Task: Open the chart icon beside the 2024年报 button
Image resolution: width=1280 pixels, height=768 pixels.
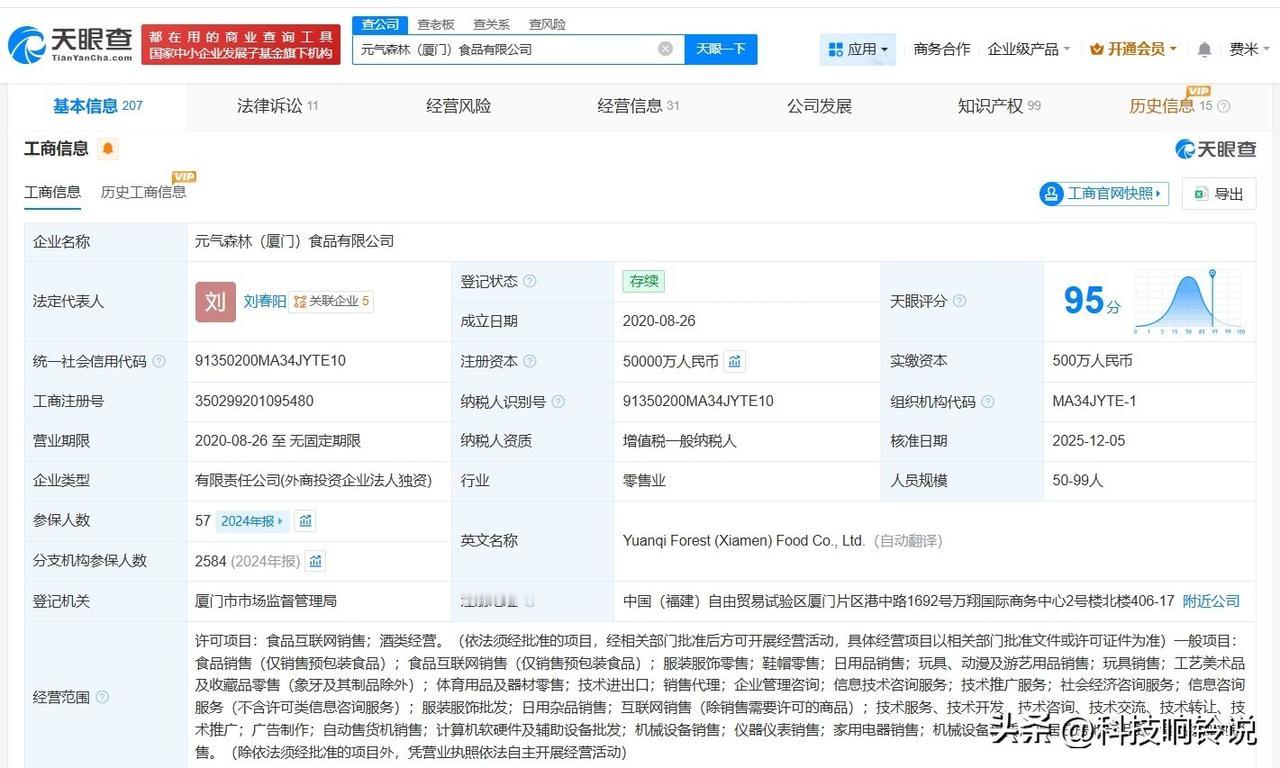Action: [x=306, y=521]
